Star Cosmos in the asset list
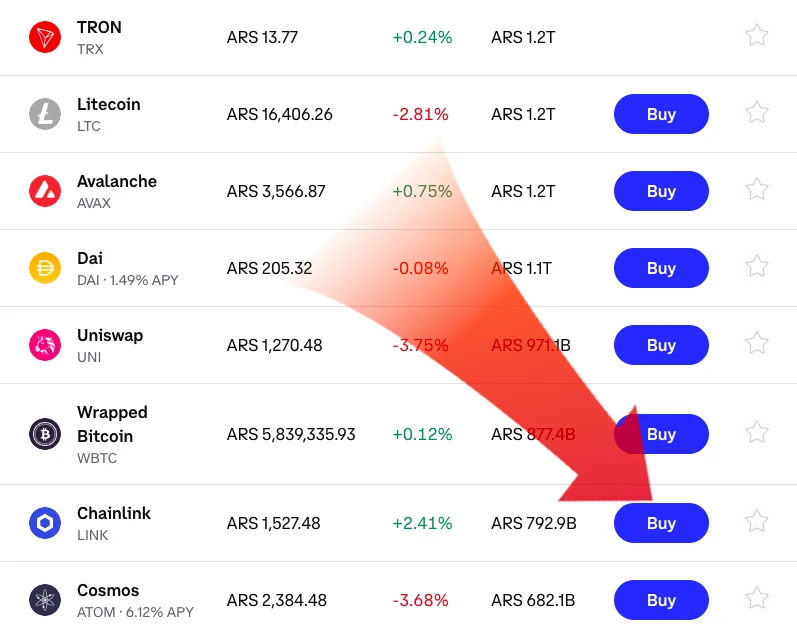Screen dimensions: 797x634 [757, 598]
